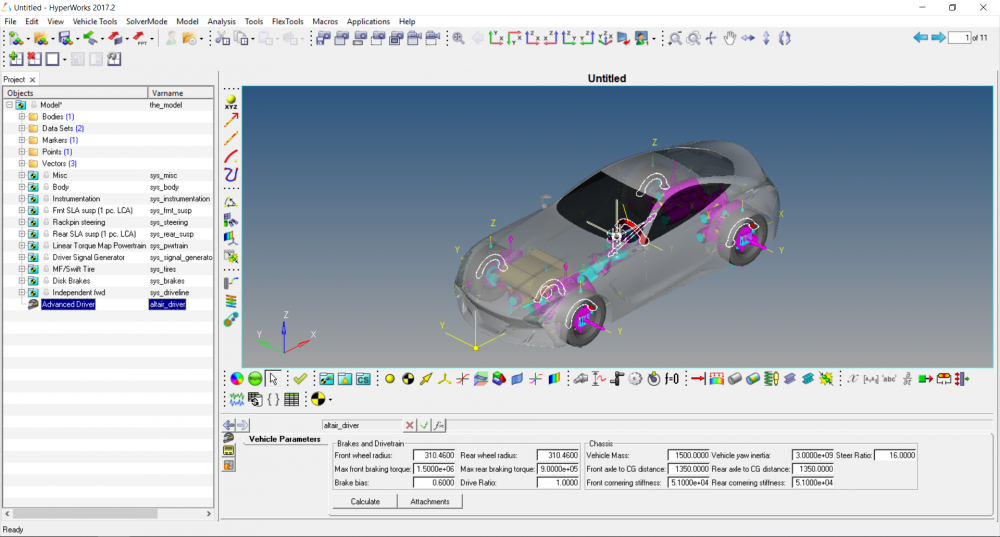Click the Attachments button
This screenshot has width=1000, height=537.
coord(430,501)
